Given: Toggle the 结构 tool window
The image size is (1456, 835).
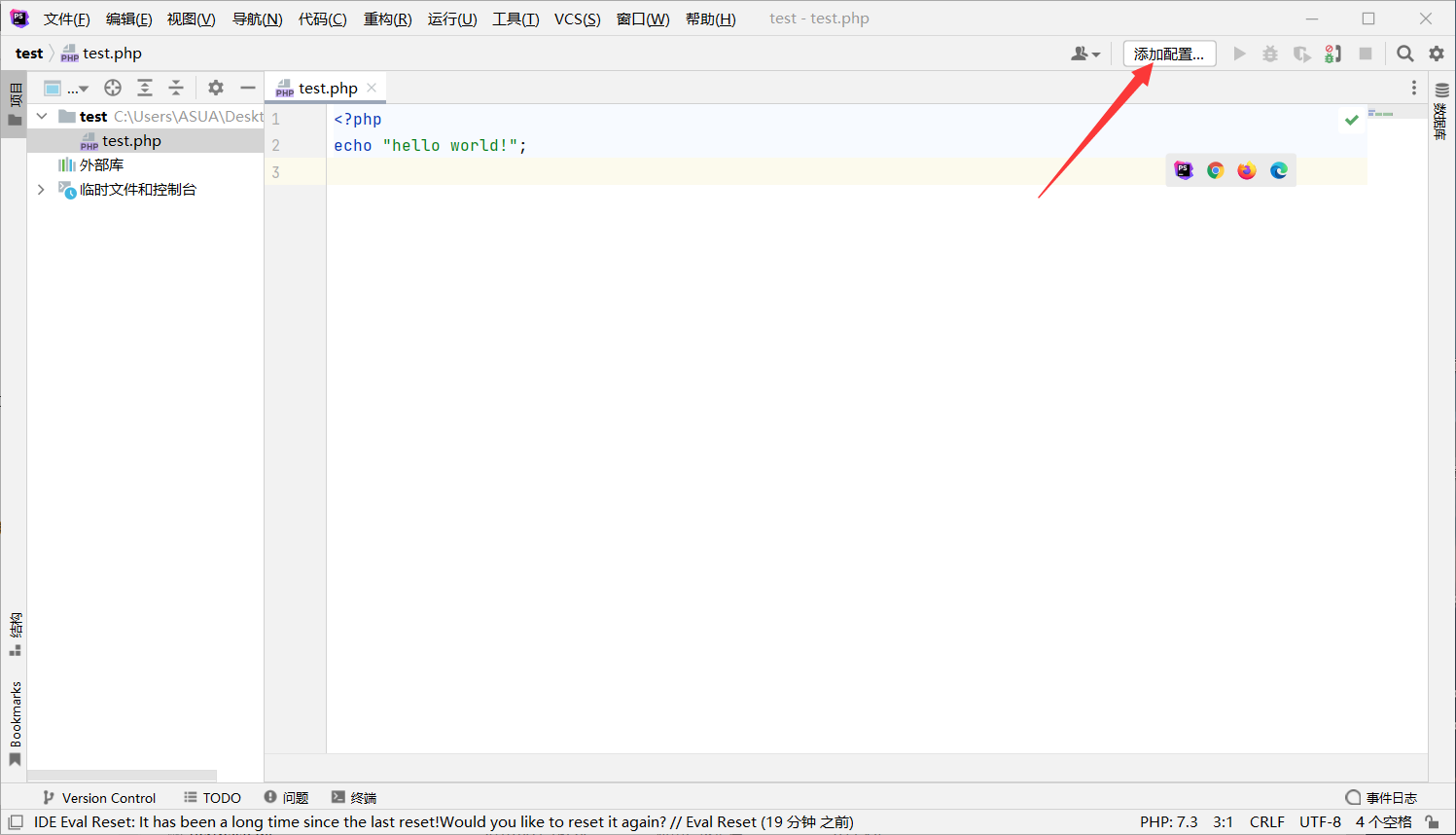Looking at the screenshot, I should click(15, 635).
